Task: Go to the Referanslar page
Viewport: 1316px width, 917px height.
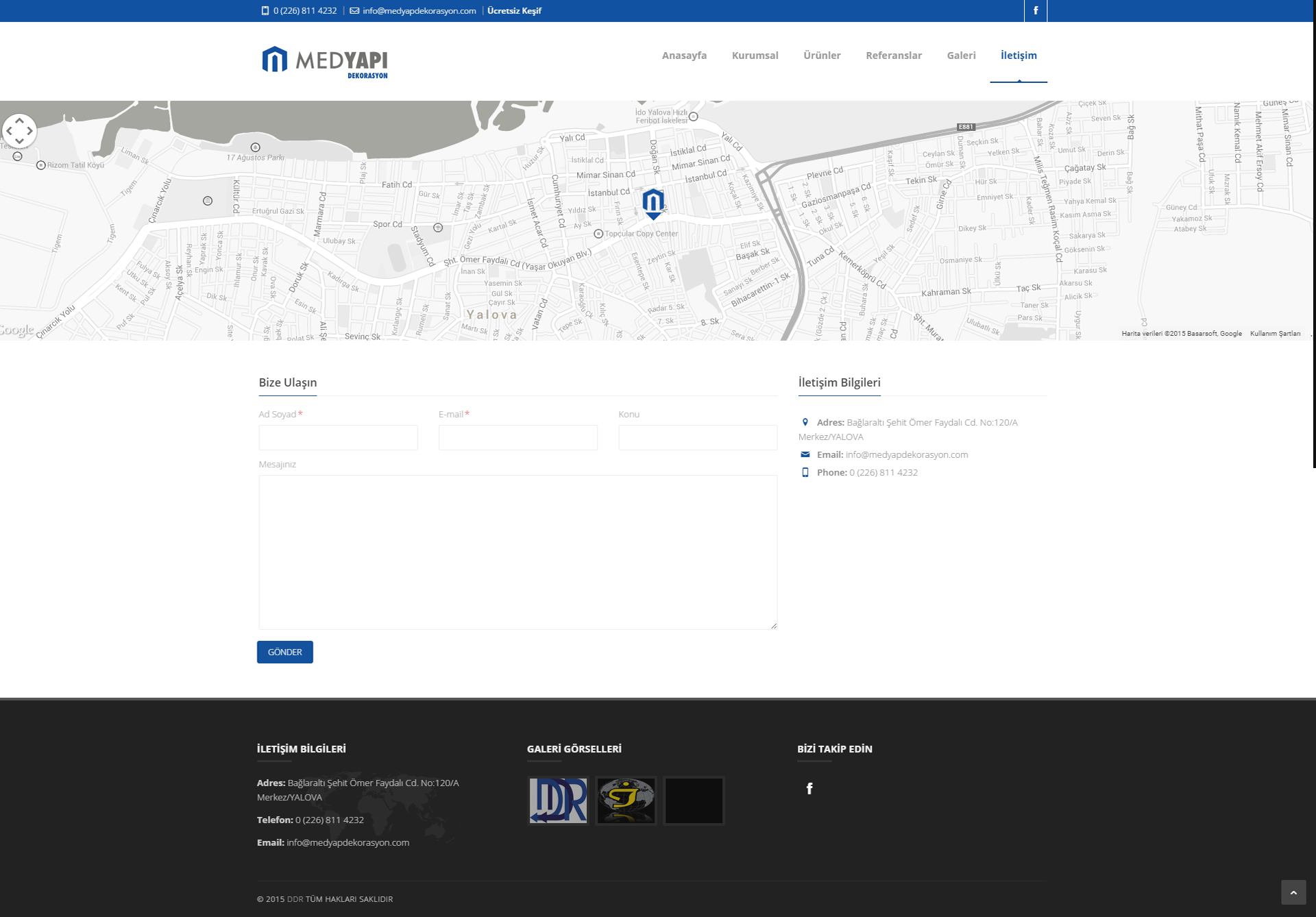Action: (x=893, y=56)
